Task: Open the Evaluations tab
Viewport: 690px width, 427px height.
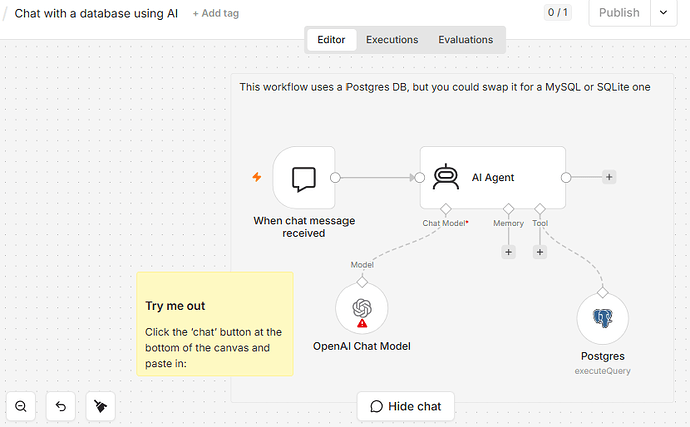Action: pos(466,40)
